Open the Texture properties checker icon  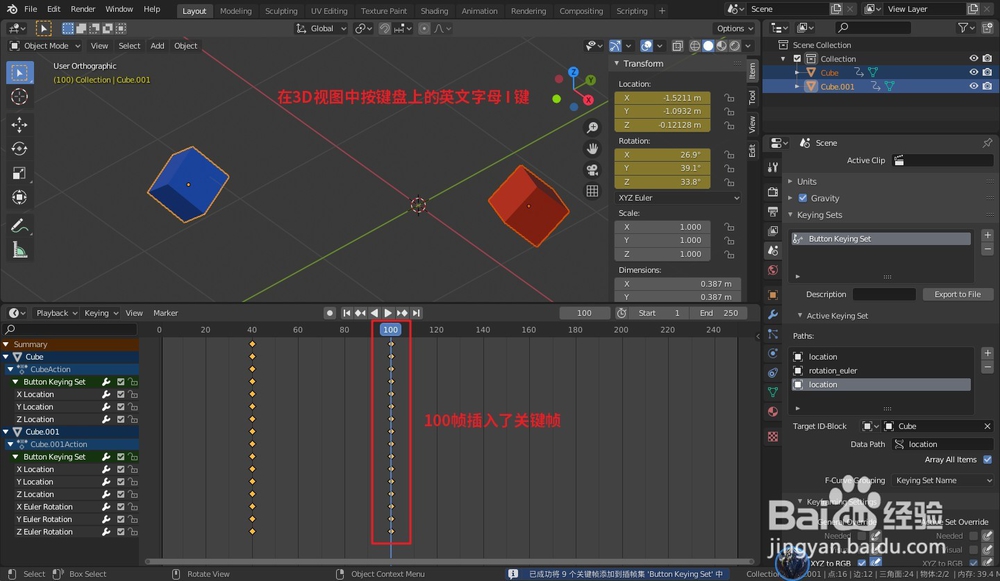[773, 436]
